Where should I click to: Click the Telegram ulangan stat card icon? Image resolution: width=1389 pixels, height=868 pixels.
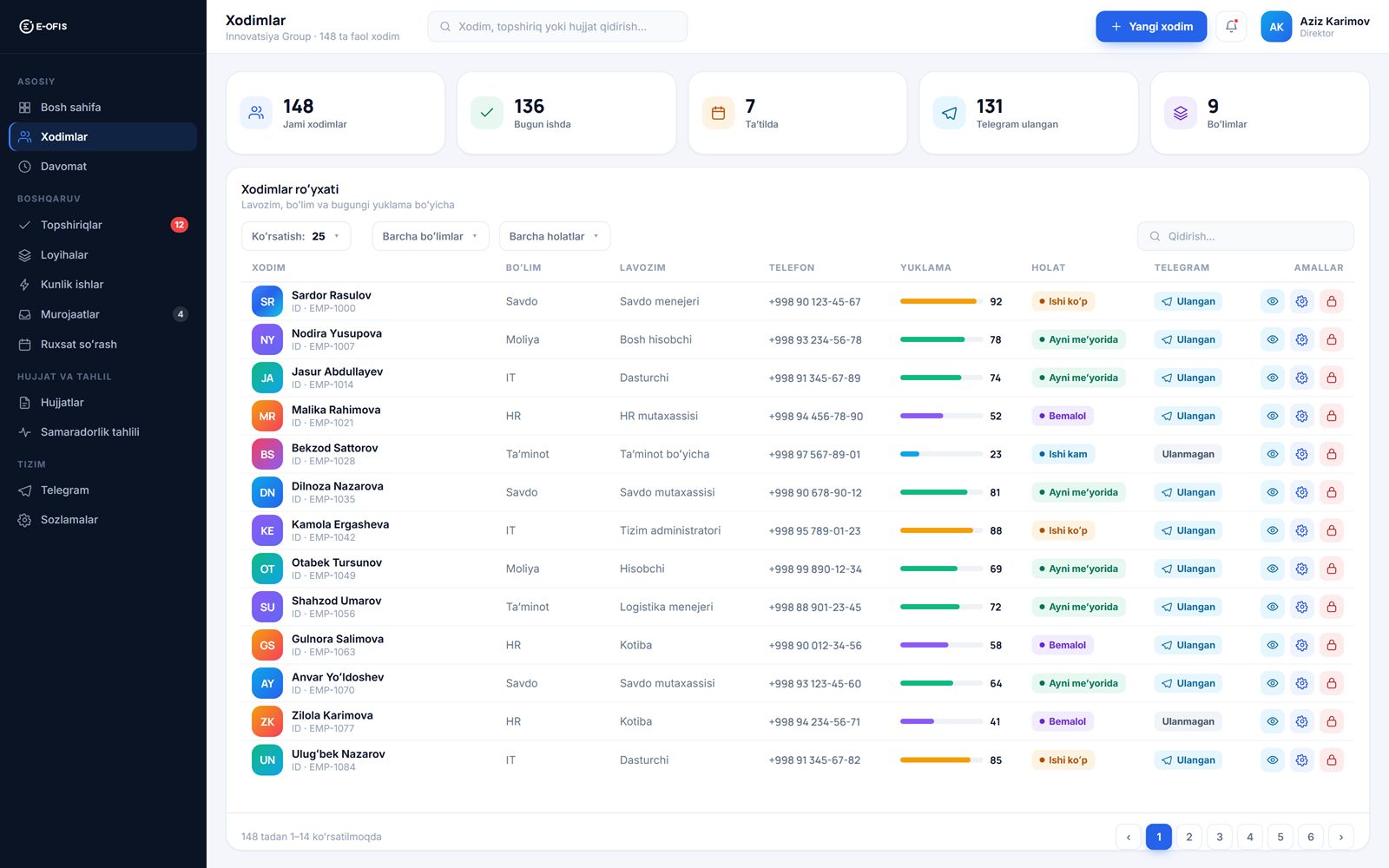pos(949,113)
